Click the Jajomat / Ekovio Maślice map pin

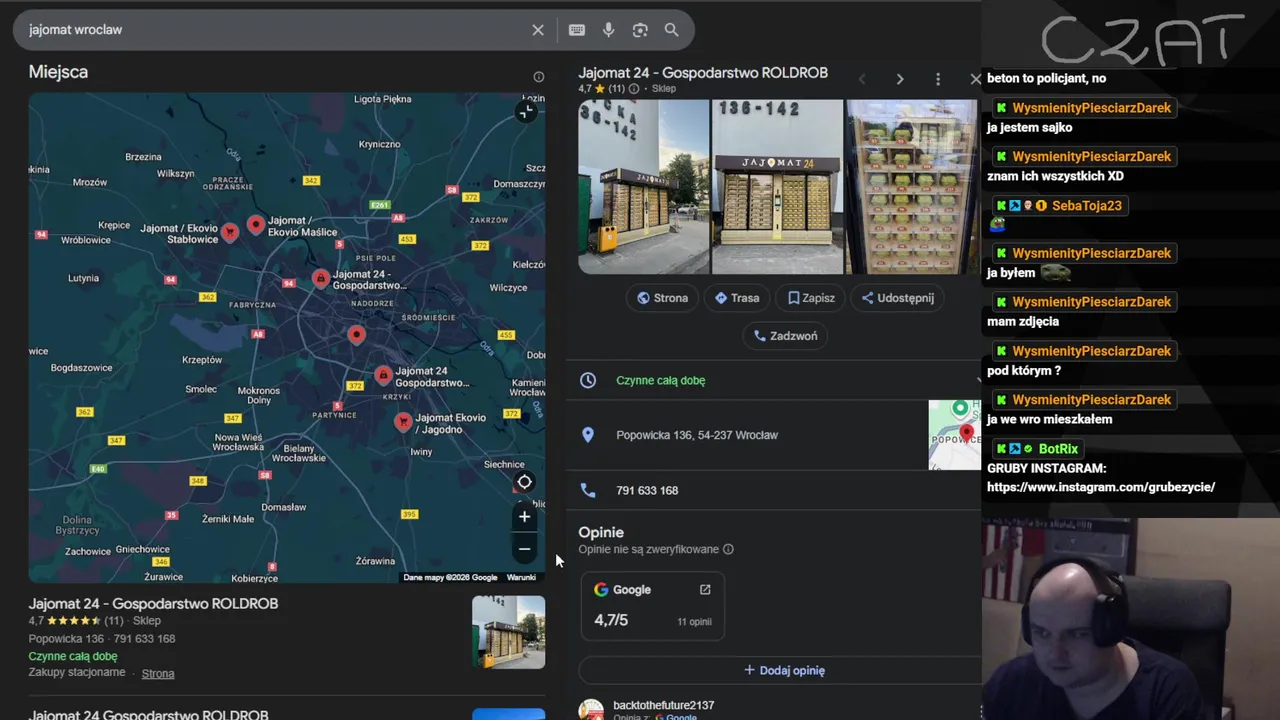click(256, 225)
